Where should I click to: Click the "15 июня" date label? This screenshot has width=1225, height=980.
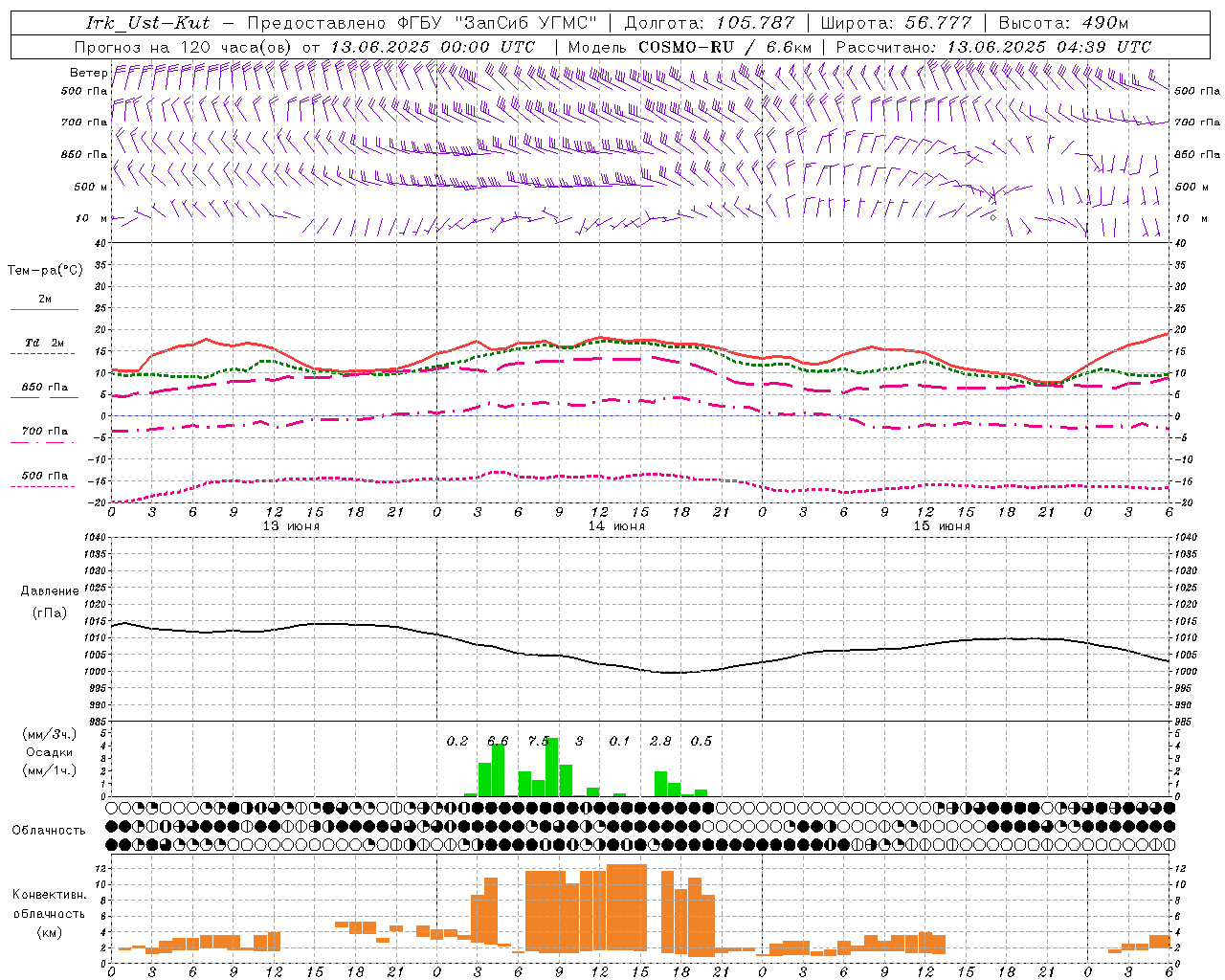pos(942,526)
